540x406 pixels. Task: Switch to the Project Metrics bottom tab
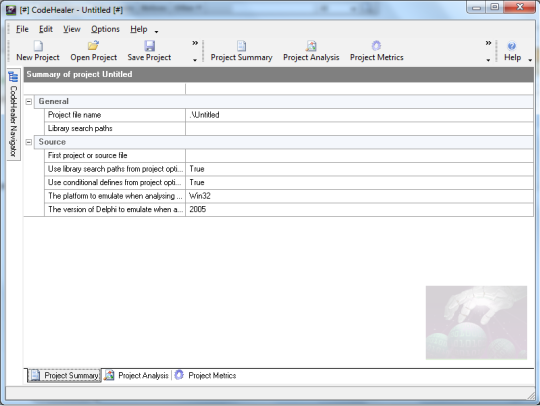coord(206,375)
